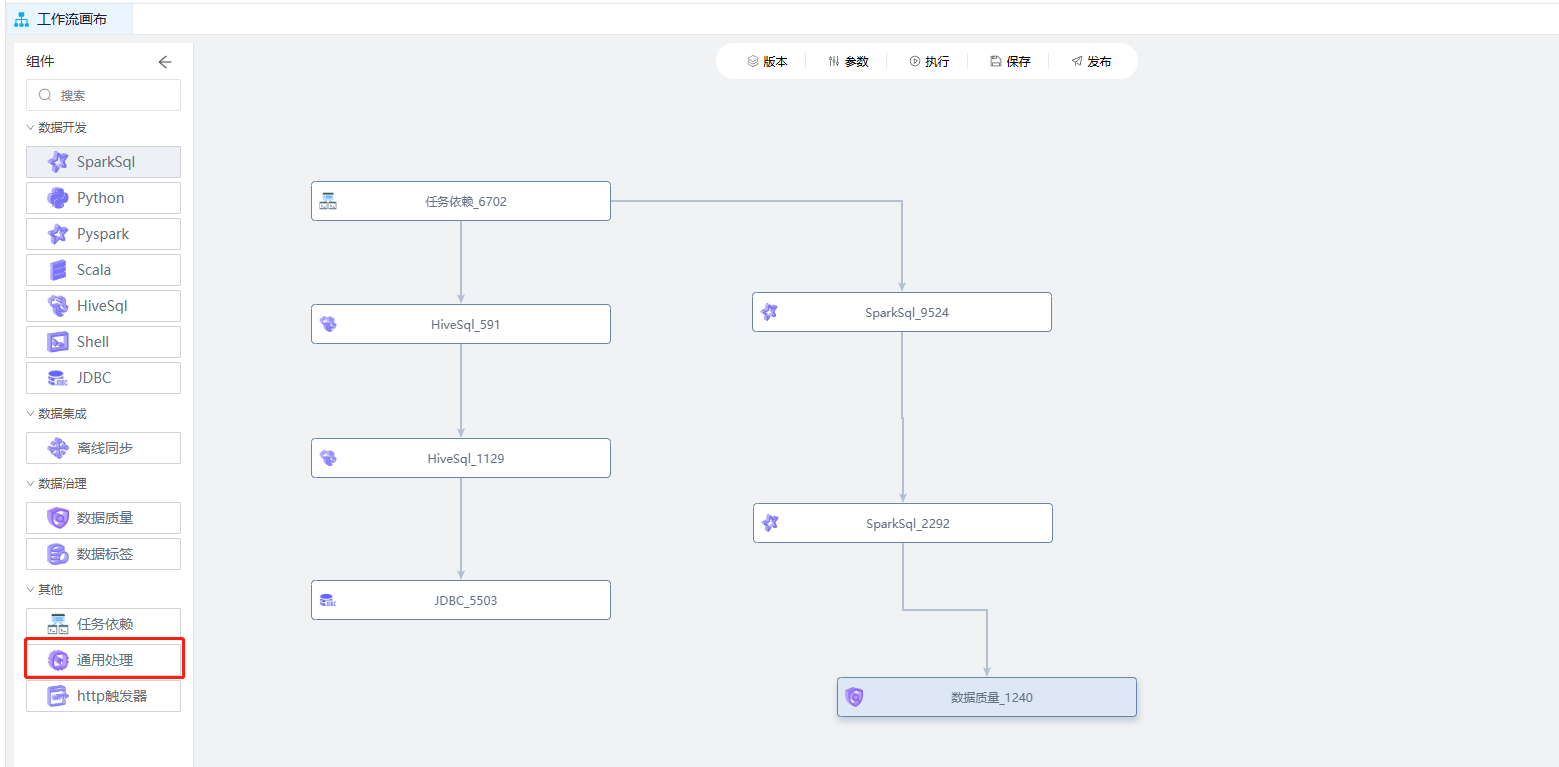
Task: Click icon on node HiveSql_1129
Action: click(x=328, y=458)
